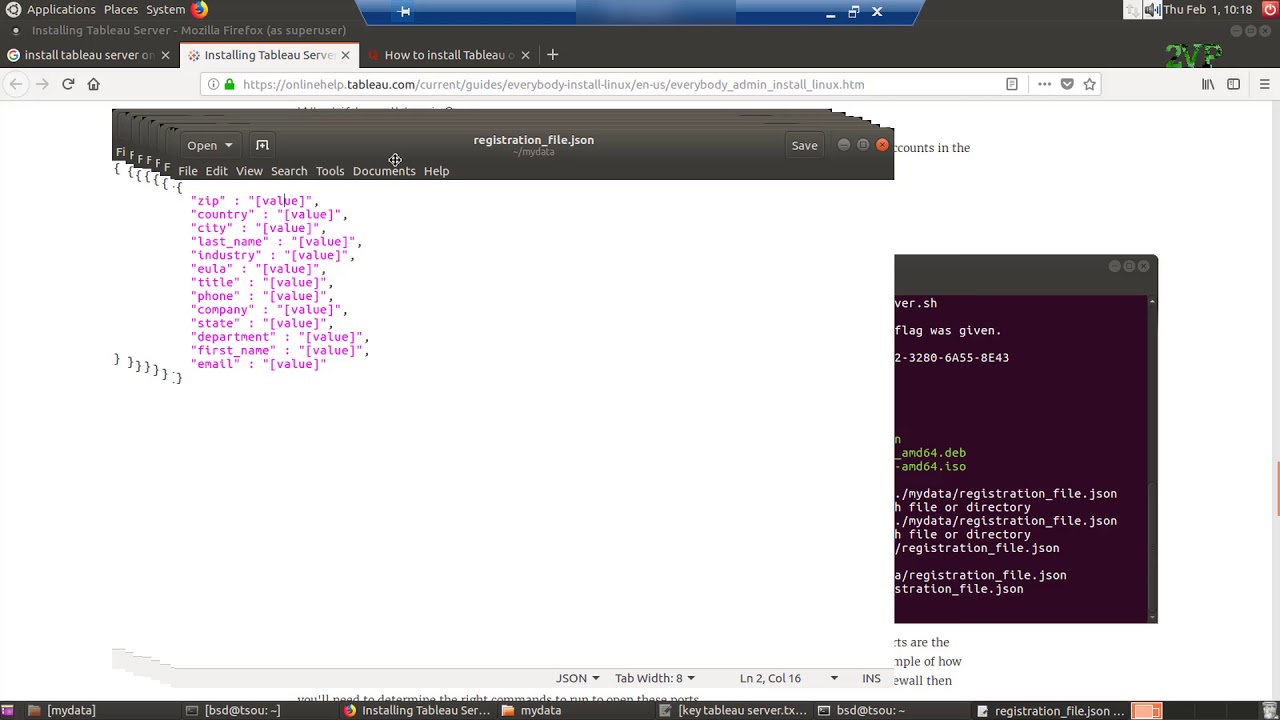Toggle reader view in URL bar
This screenshot has height=720, width=1280.
pyautogui.click(x=1012, y=84)
